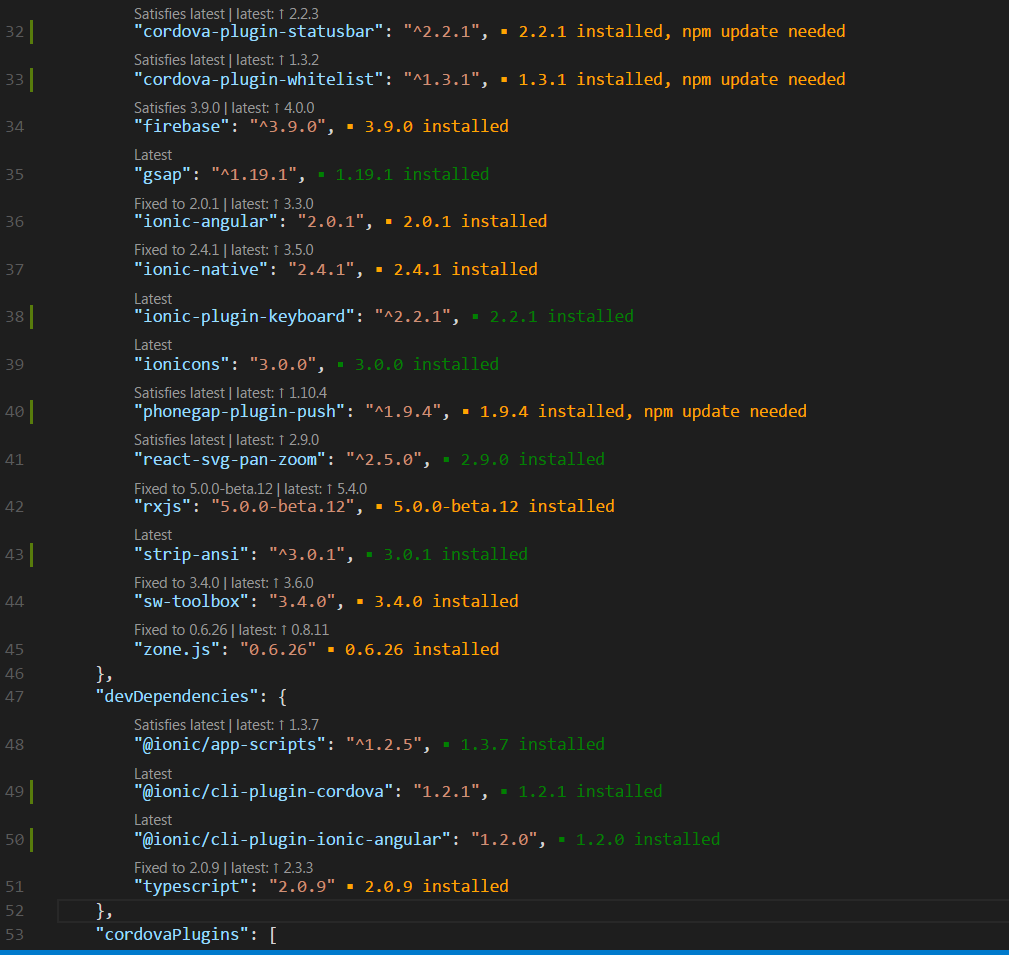The image size is (1009, 955).
Task: Click the "ionic-native" key
Action: 201,269
